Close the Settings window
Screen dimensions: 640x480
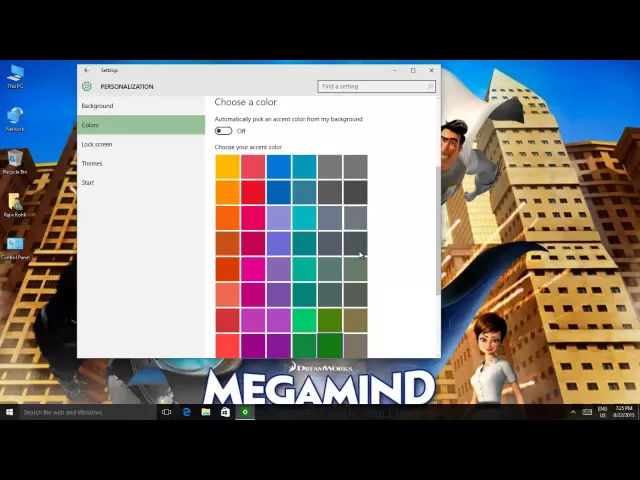tap(431, 70)
